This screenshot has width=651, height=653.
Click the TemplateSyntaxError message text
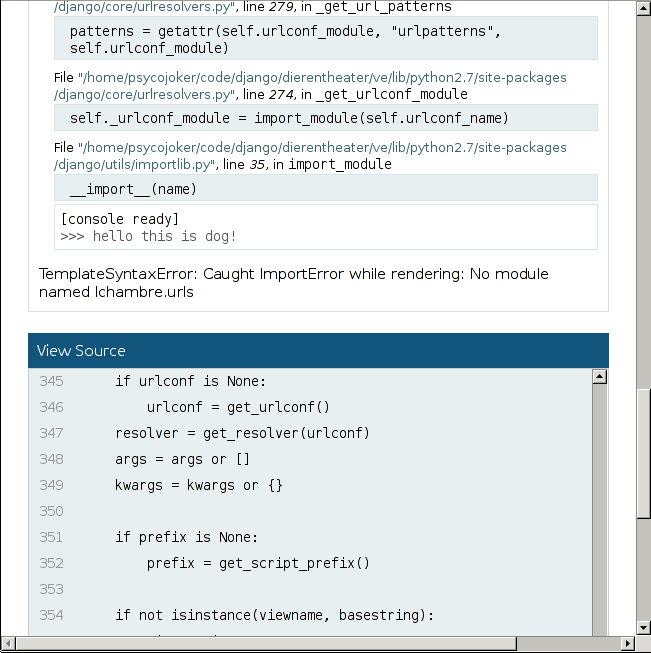293,283
